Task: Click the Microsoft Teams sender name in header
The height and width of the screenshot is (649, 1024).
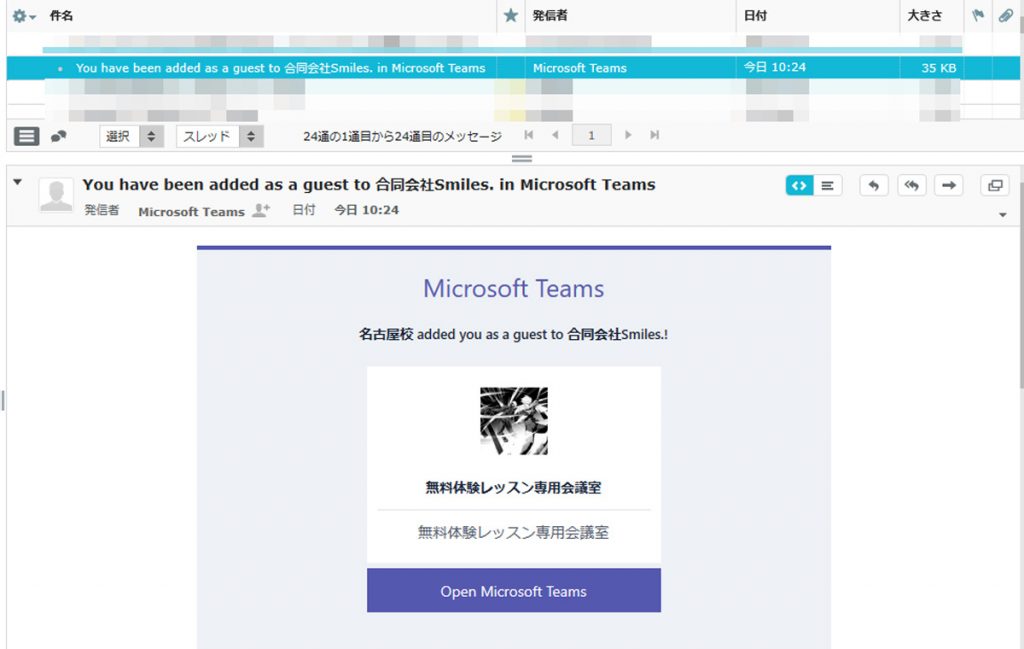Action: (x=191, y=212)
